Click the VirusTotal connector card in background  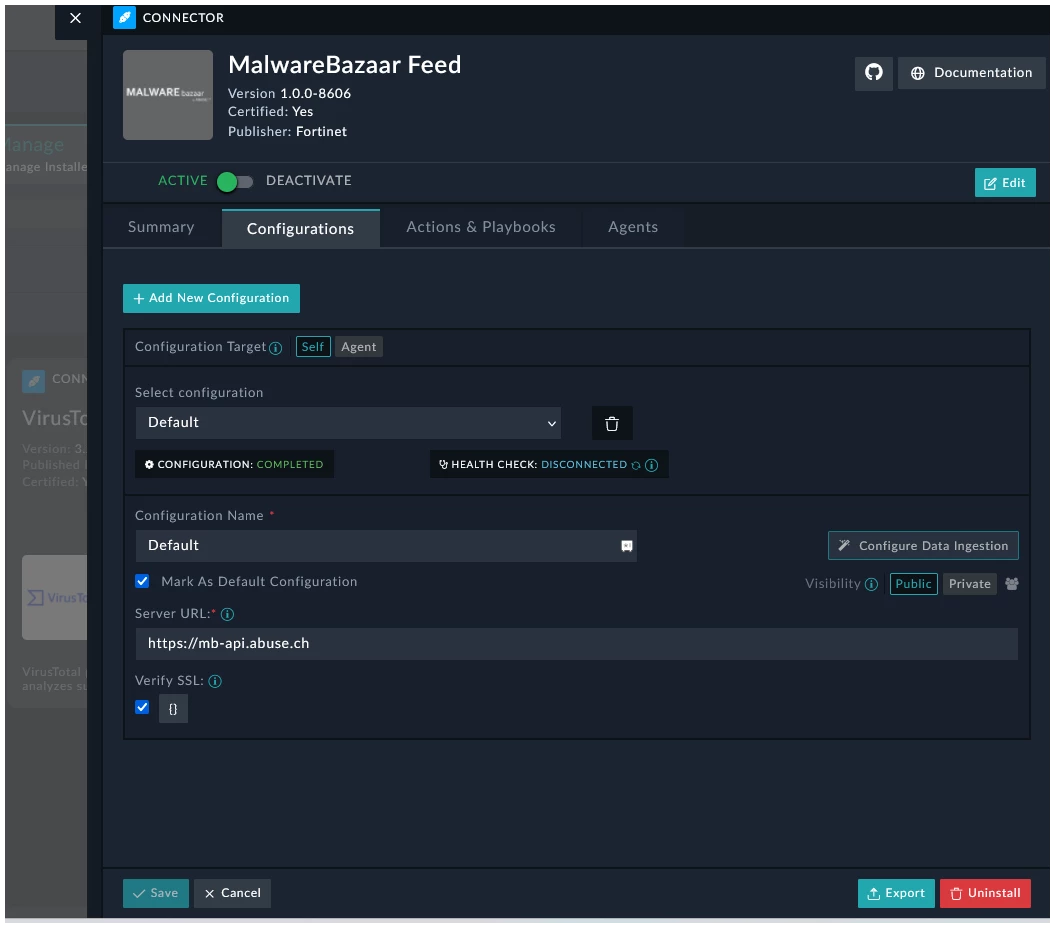pos(48,532)
